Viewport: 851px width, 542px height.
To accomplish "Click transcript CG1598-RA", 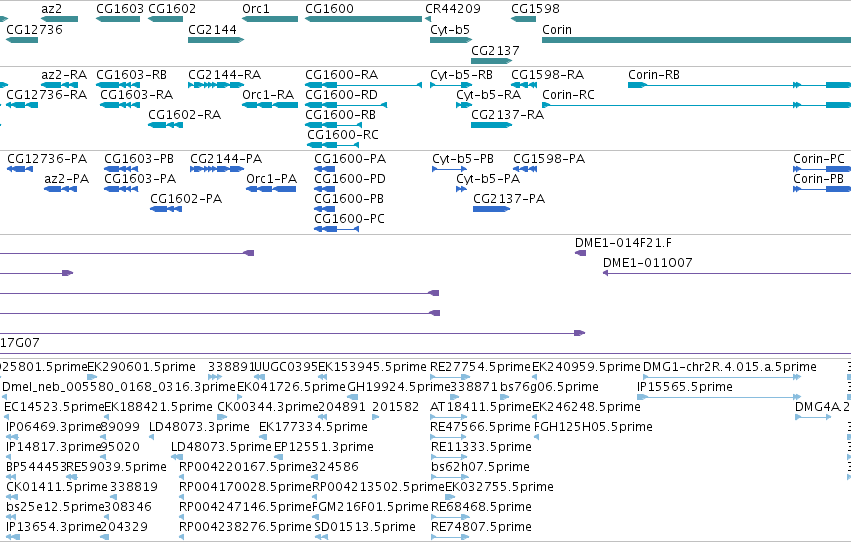I will click(524, 85).
